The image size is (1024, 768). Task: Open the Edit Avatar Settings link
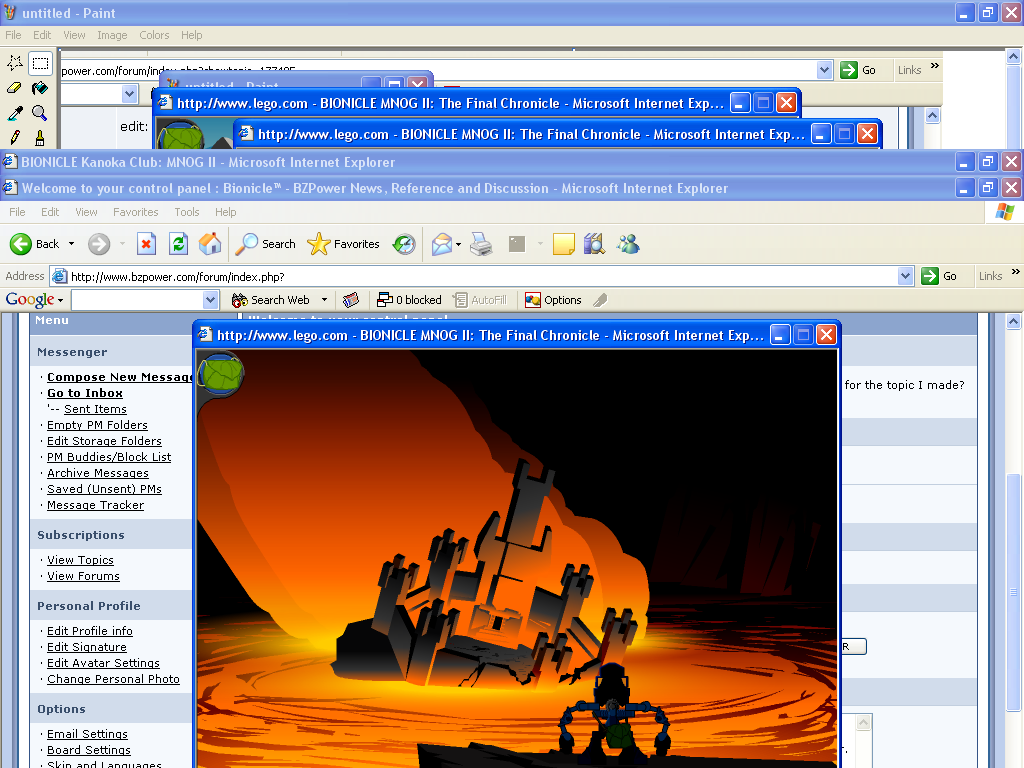click(103, 663)
